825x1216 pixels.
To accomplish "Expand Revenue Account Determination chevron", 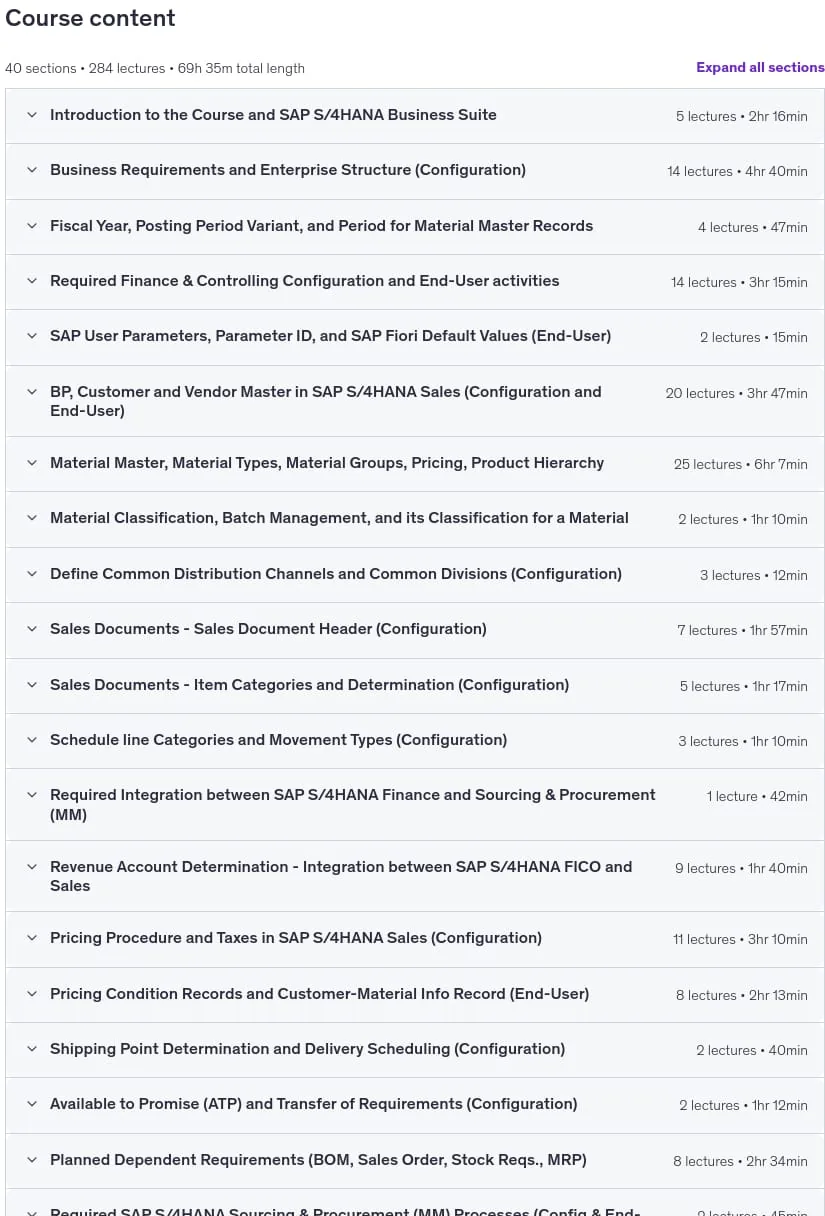I will coord(32,867).
